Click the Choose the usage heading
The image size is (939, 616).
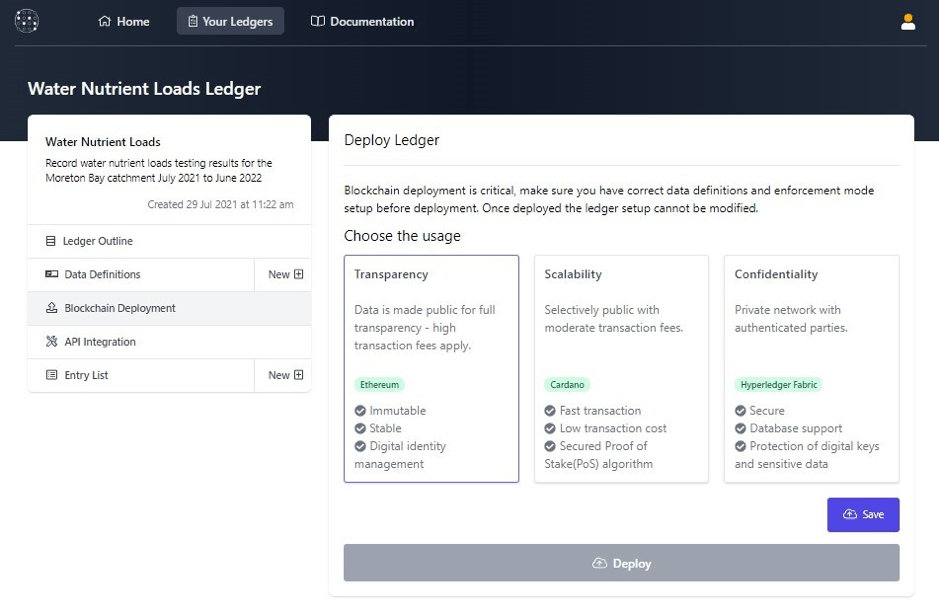[402, 236]
